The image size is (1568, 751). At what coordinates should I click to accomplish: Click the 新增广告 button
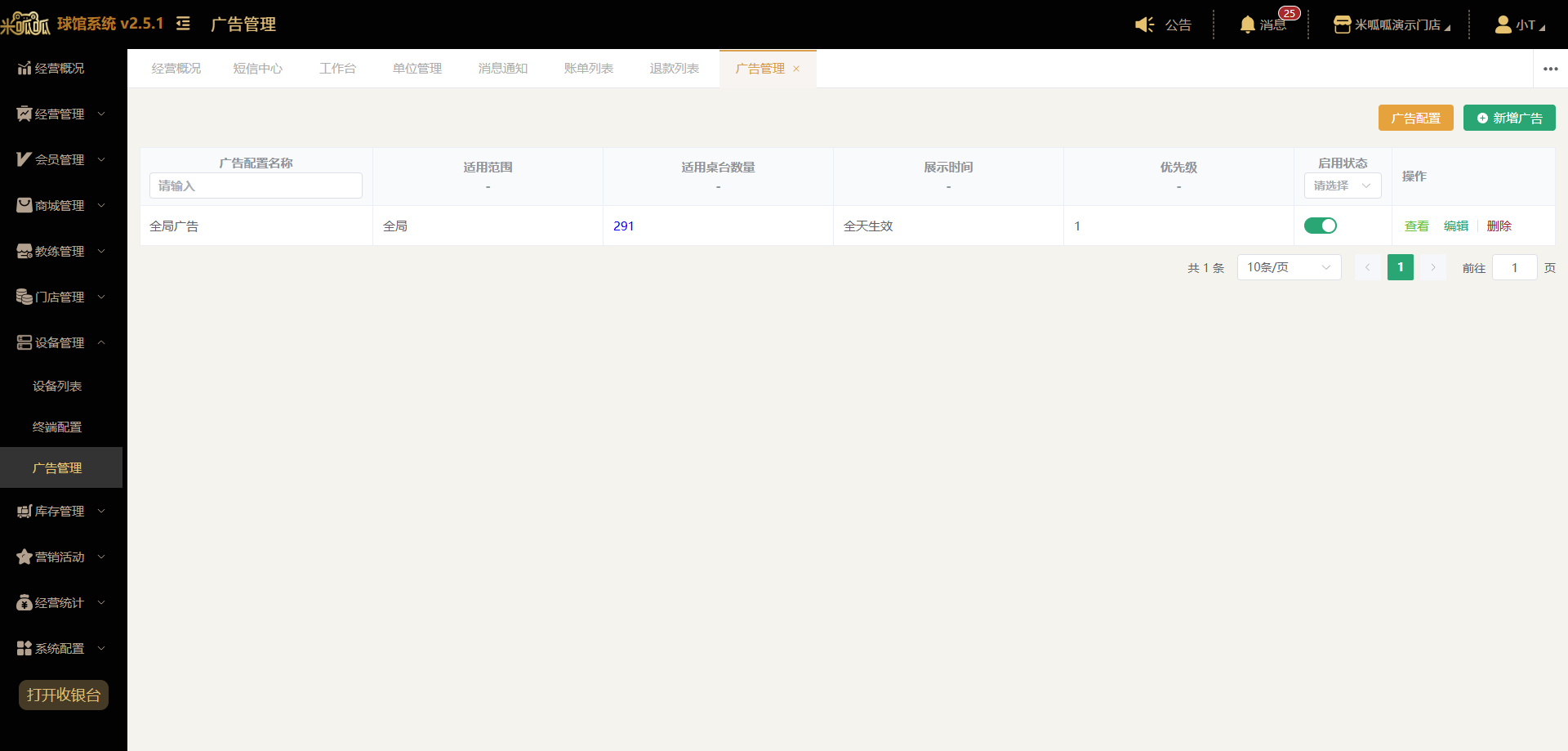click(x=1509, y=118)
